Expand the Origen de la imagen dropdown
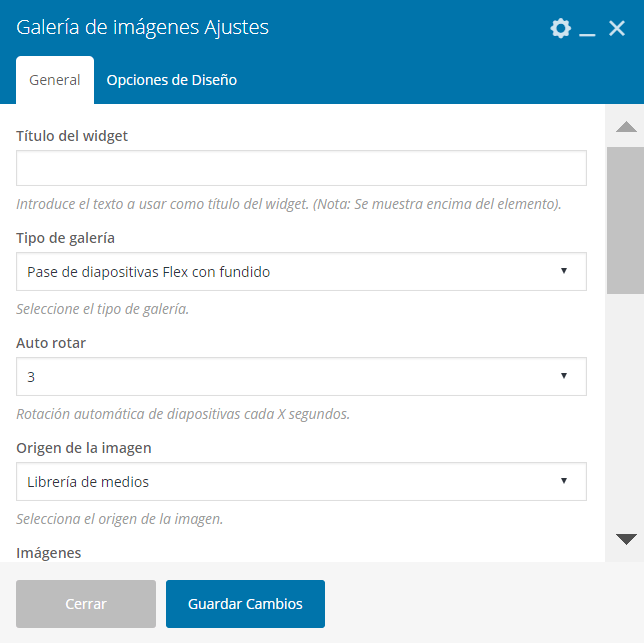The height and width of the screenshot is (643, 644). [301, 482]
